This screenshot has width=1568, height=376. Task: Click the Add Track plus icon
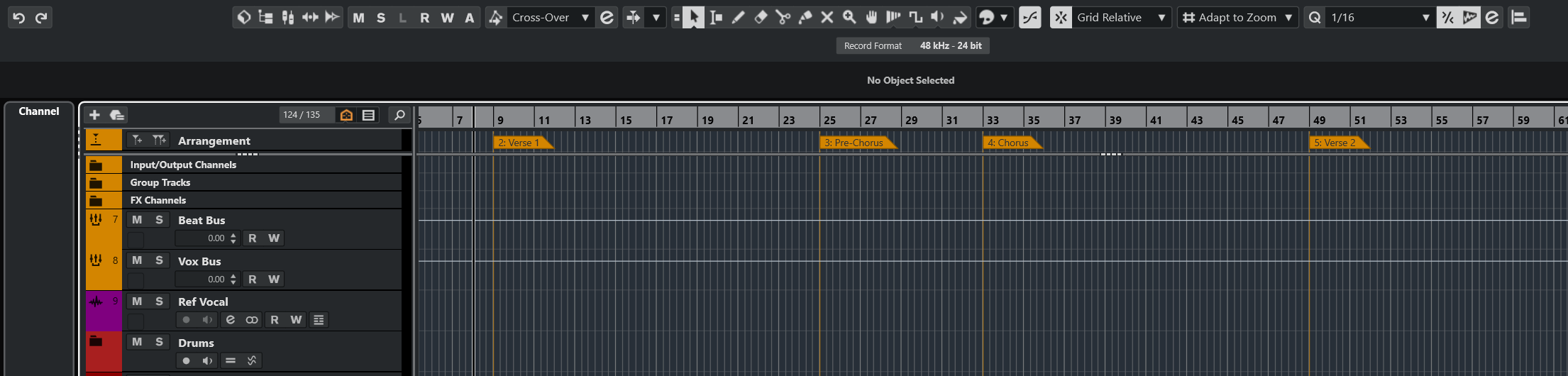[x=94, y=115]
